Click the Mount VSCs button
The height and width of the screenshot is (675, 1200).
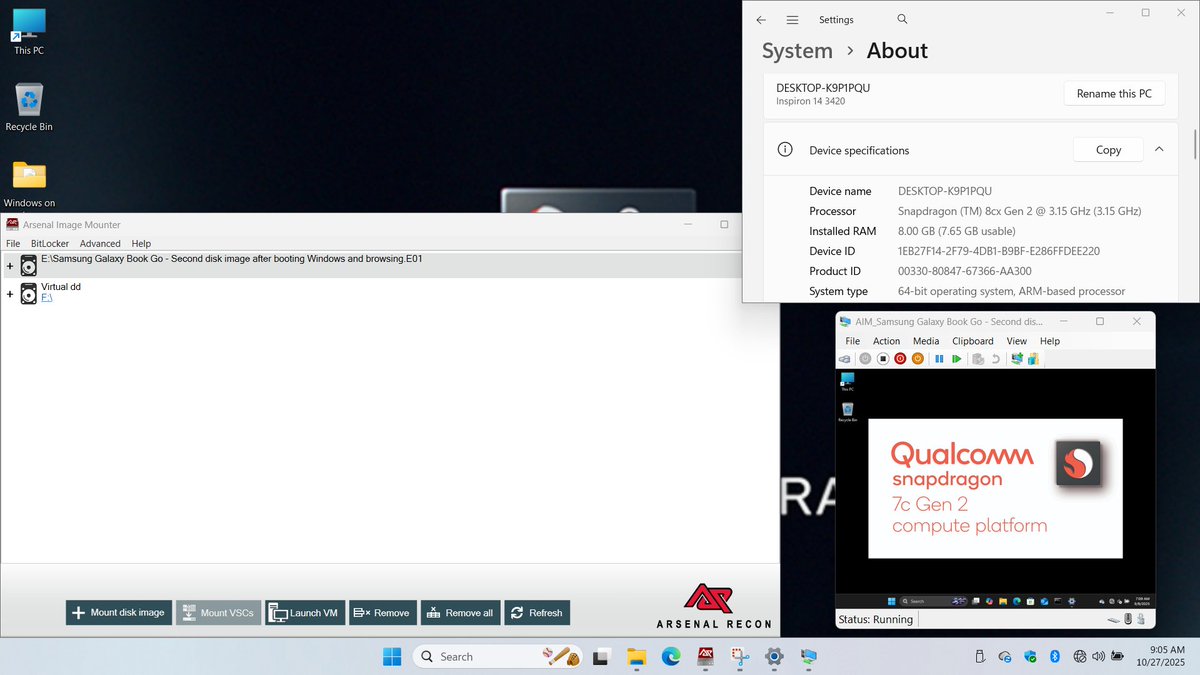tap(218, 613)
